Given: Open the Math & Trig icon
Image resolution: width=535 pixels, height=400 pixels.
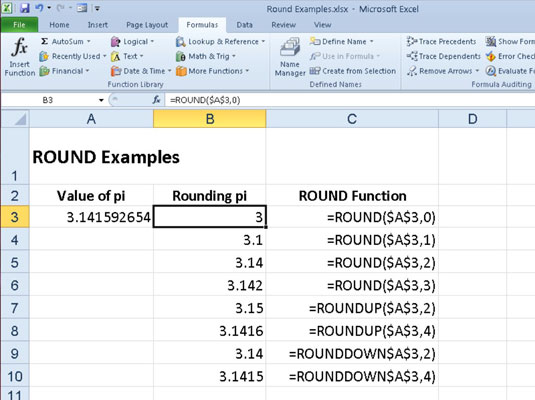Looking at the screenshot, I should click(x=180, y=56).
